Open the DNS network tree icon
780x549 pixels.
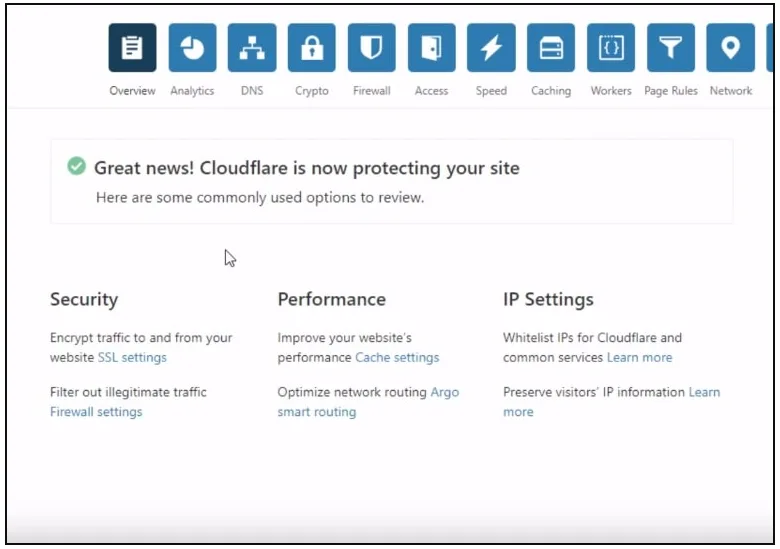pyautogui.click(x=252, y=48)
